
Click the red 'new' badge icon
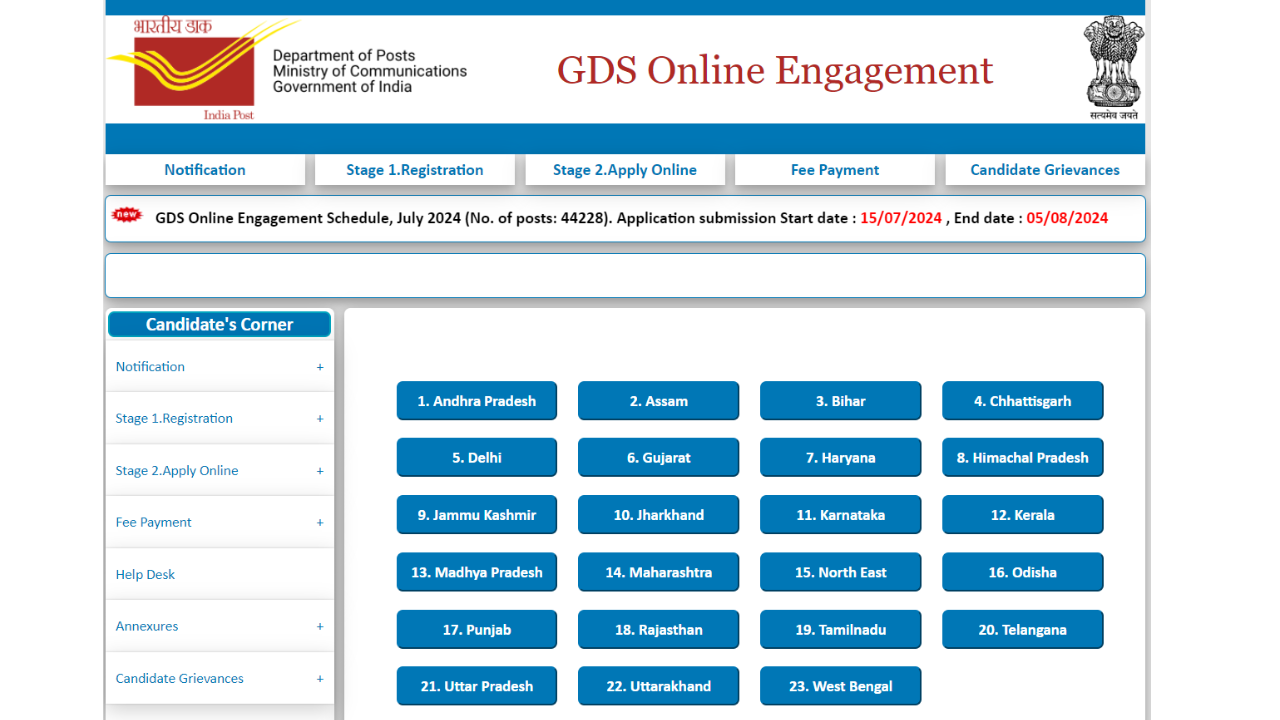pos(127,215)
